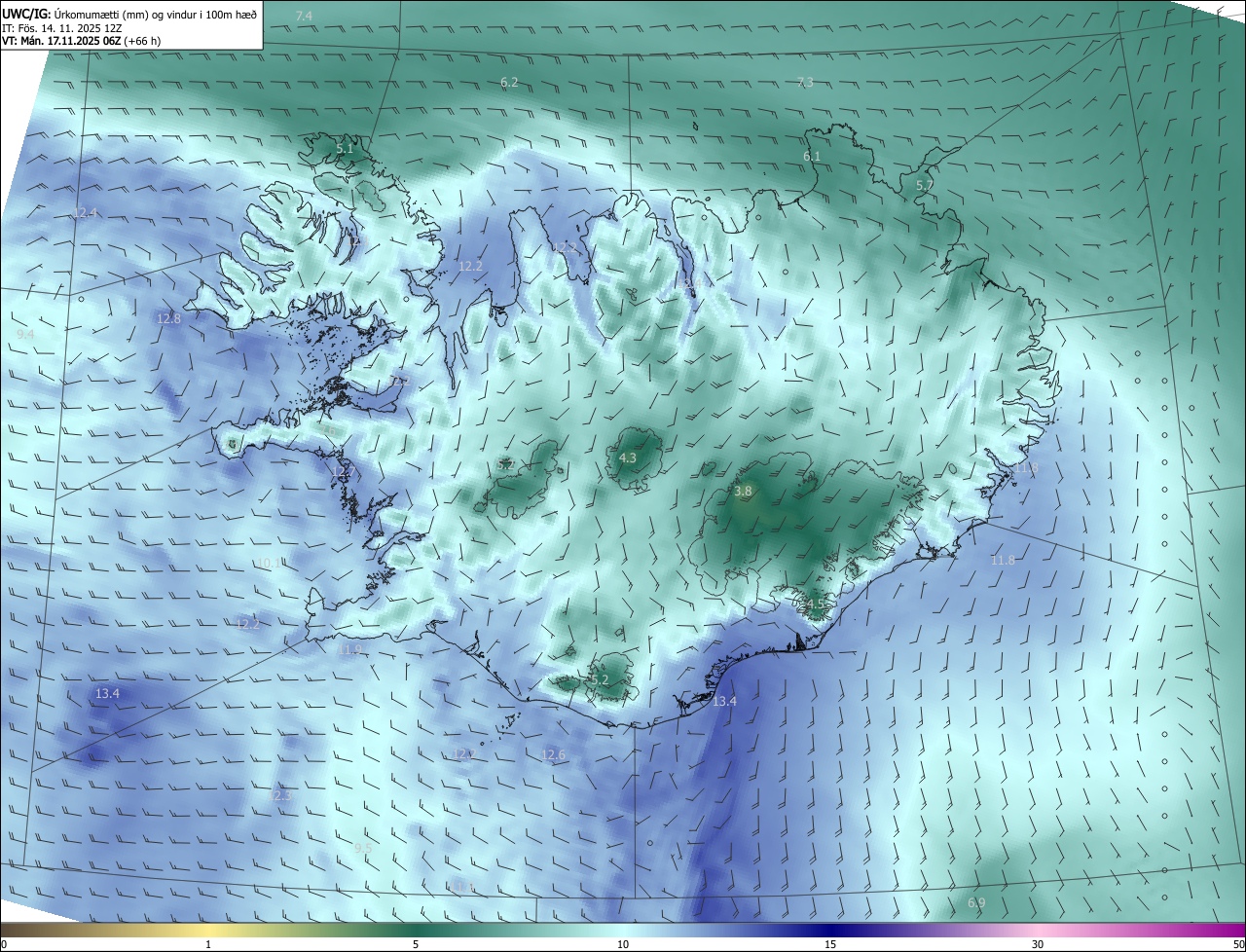
Task: Select the 7.3 value label
Action: 804,83
